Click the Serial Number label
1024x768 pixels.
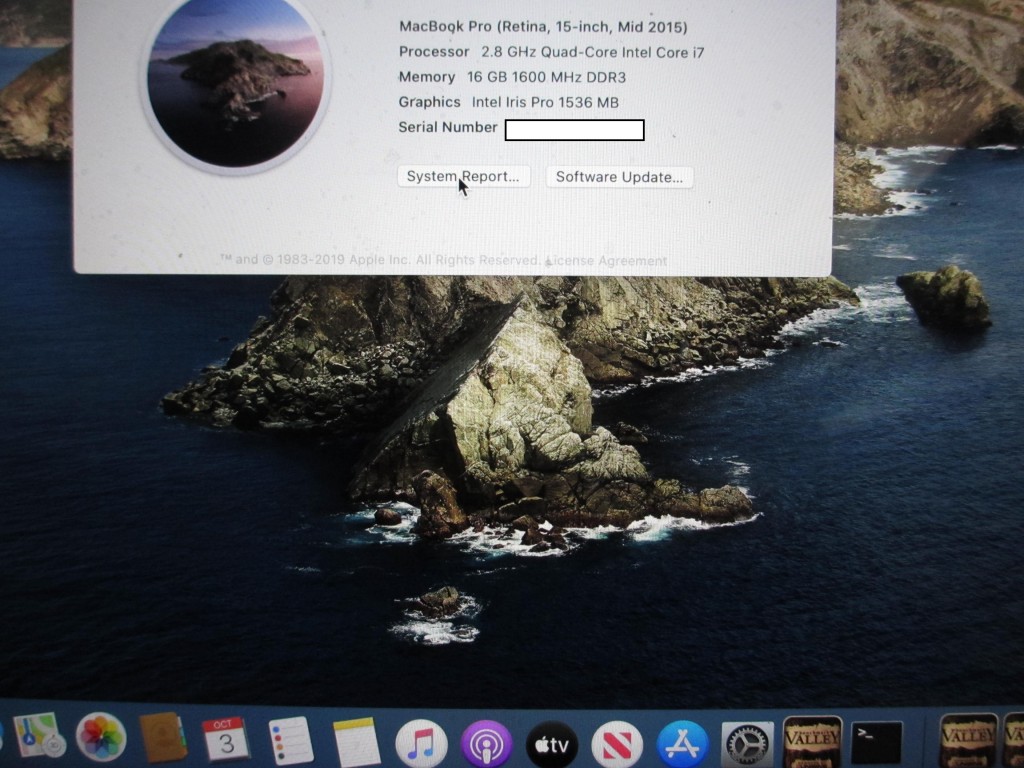click(448, 127)
